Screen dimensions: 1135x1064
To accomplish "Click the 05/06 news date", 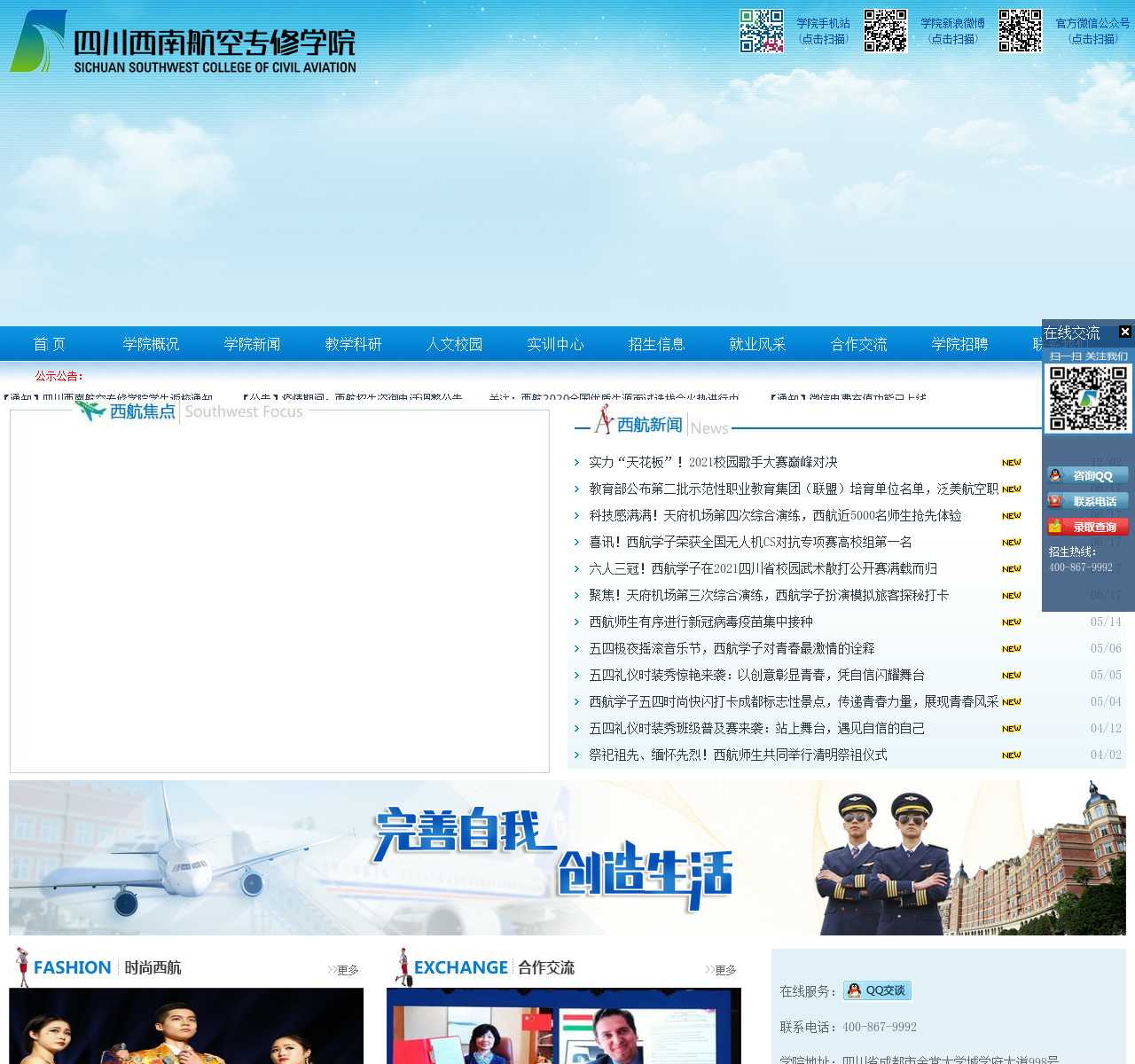I will click(1106, 648).
